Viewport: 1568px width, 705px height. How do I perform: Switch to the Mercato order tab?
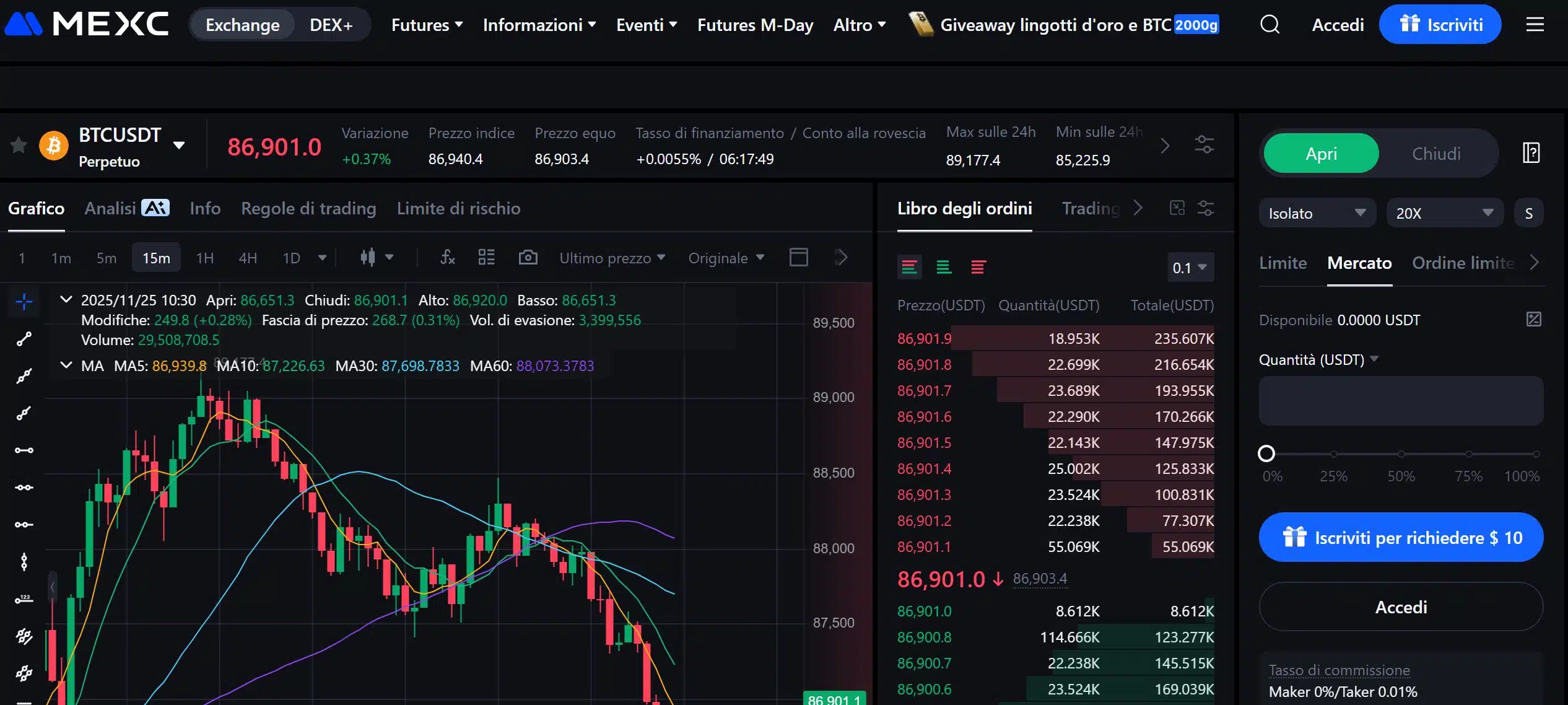point(1360,263)
